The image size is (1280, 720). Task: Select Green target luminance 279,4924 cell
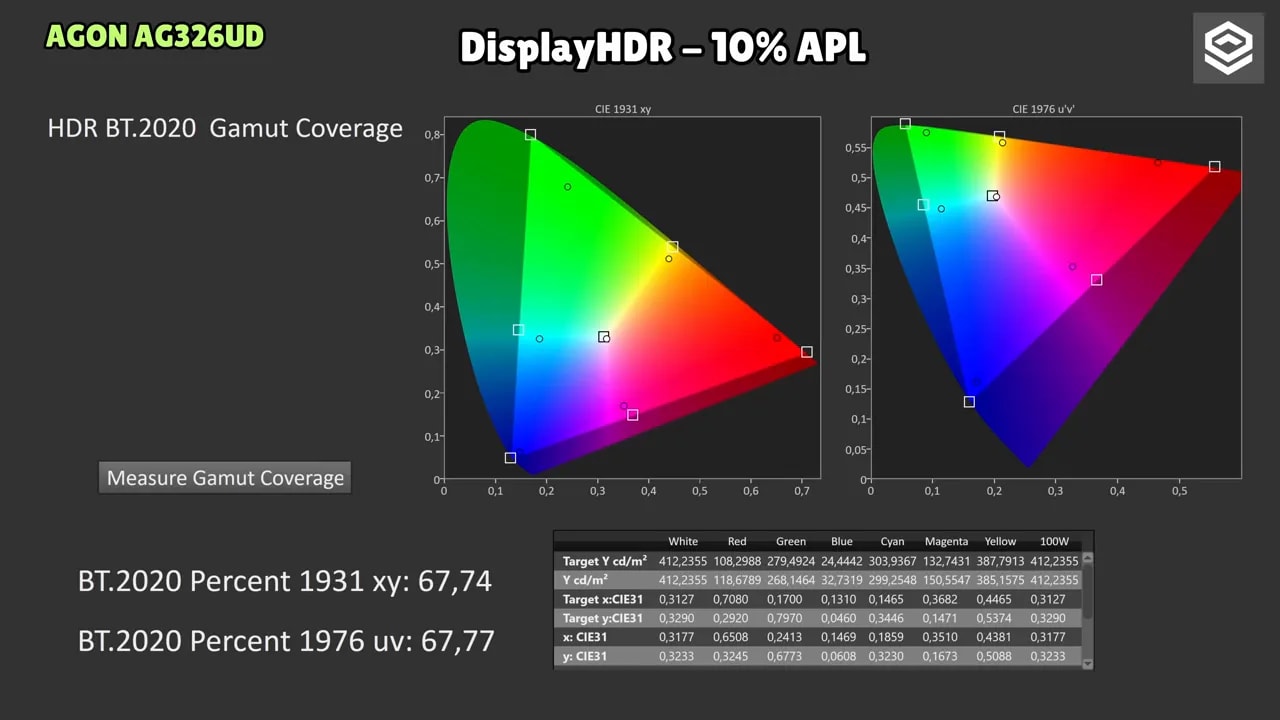point(791,561)
